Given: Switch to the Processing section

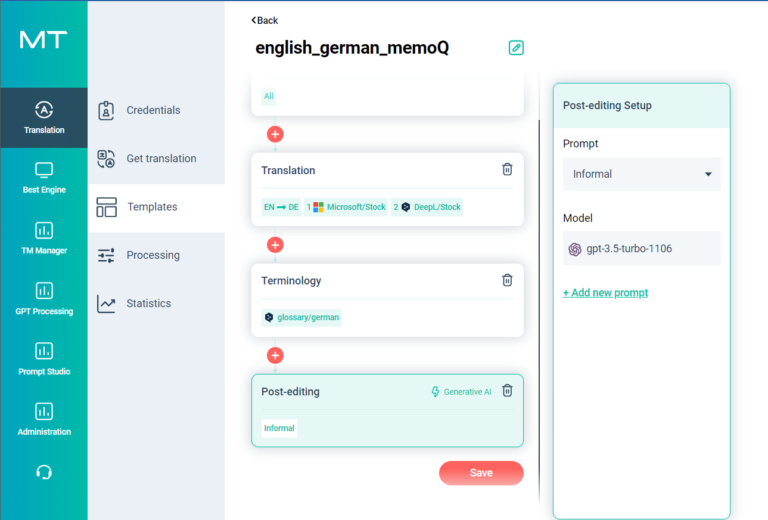Looking at the screenshot, I should [152, 255].
